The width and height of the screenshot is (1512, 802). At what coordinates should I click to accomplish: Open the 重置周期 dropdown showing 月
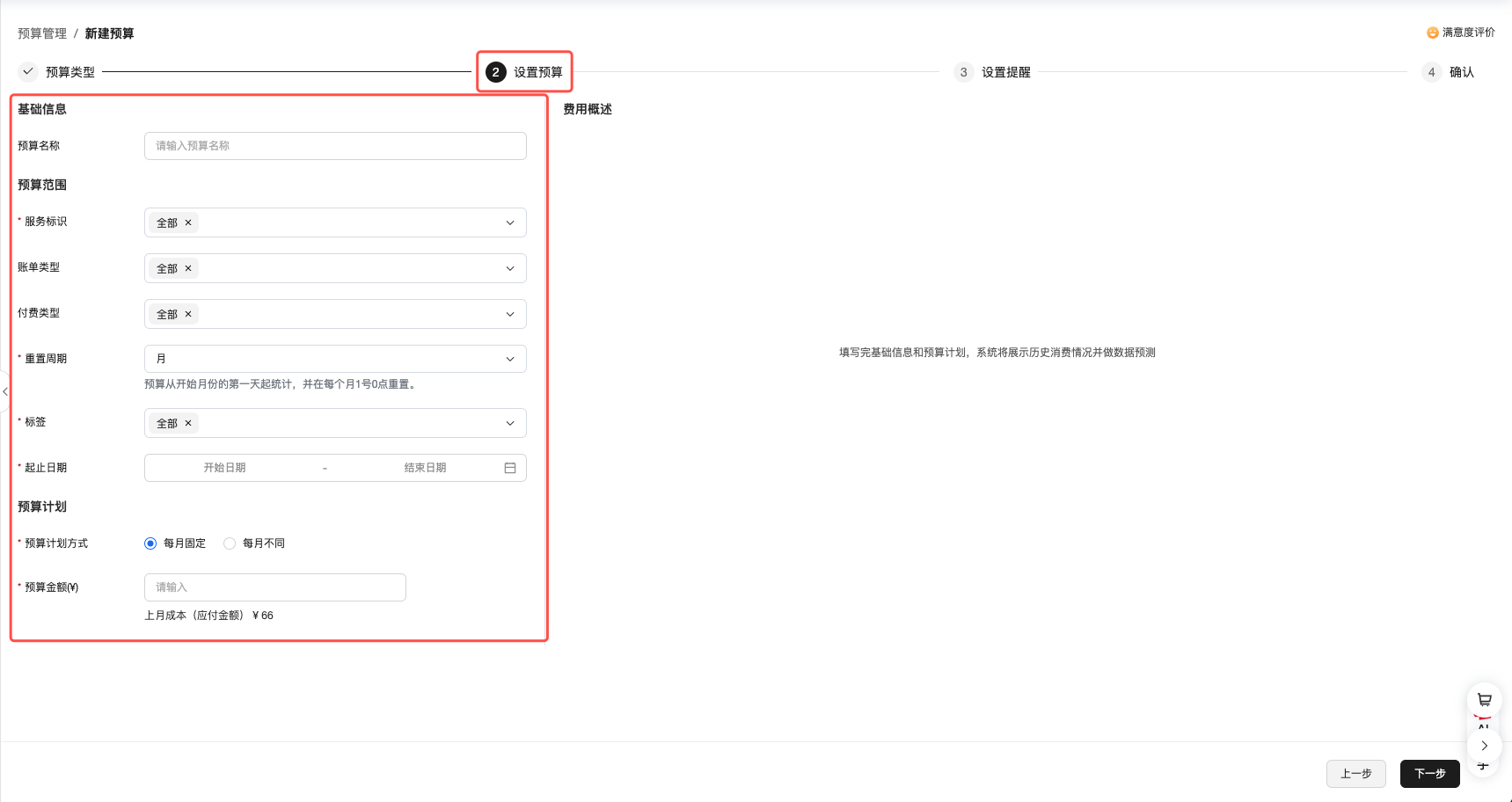click(335, 359)
